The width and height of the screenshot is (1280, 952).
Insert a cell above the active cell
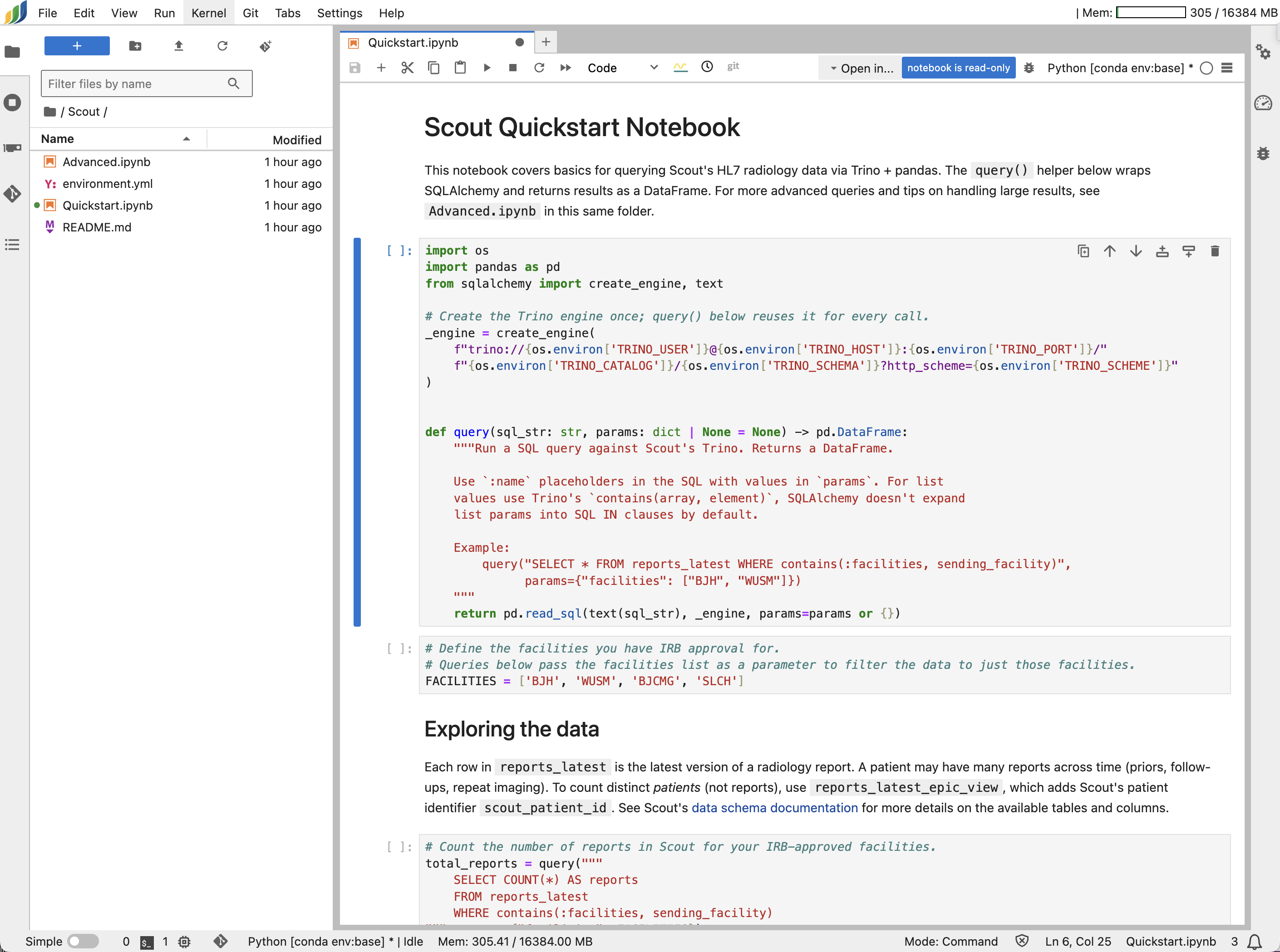click(x=1162, y=251)
